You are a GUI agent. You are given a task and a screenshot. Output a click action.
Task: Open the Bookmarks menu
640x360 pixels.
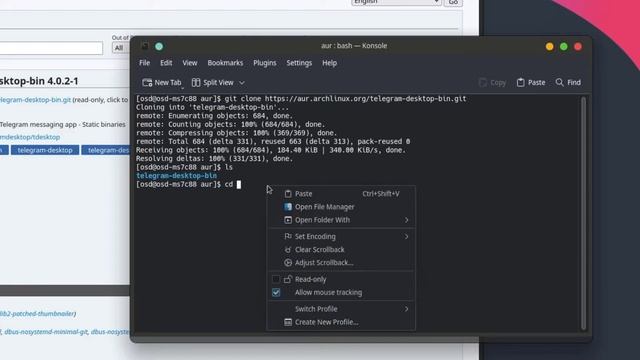225,63
